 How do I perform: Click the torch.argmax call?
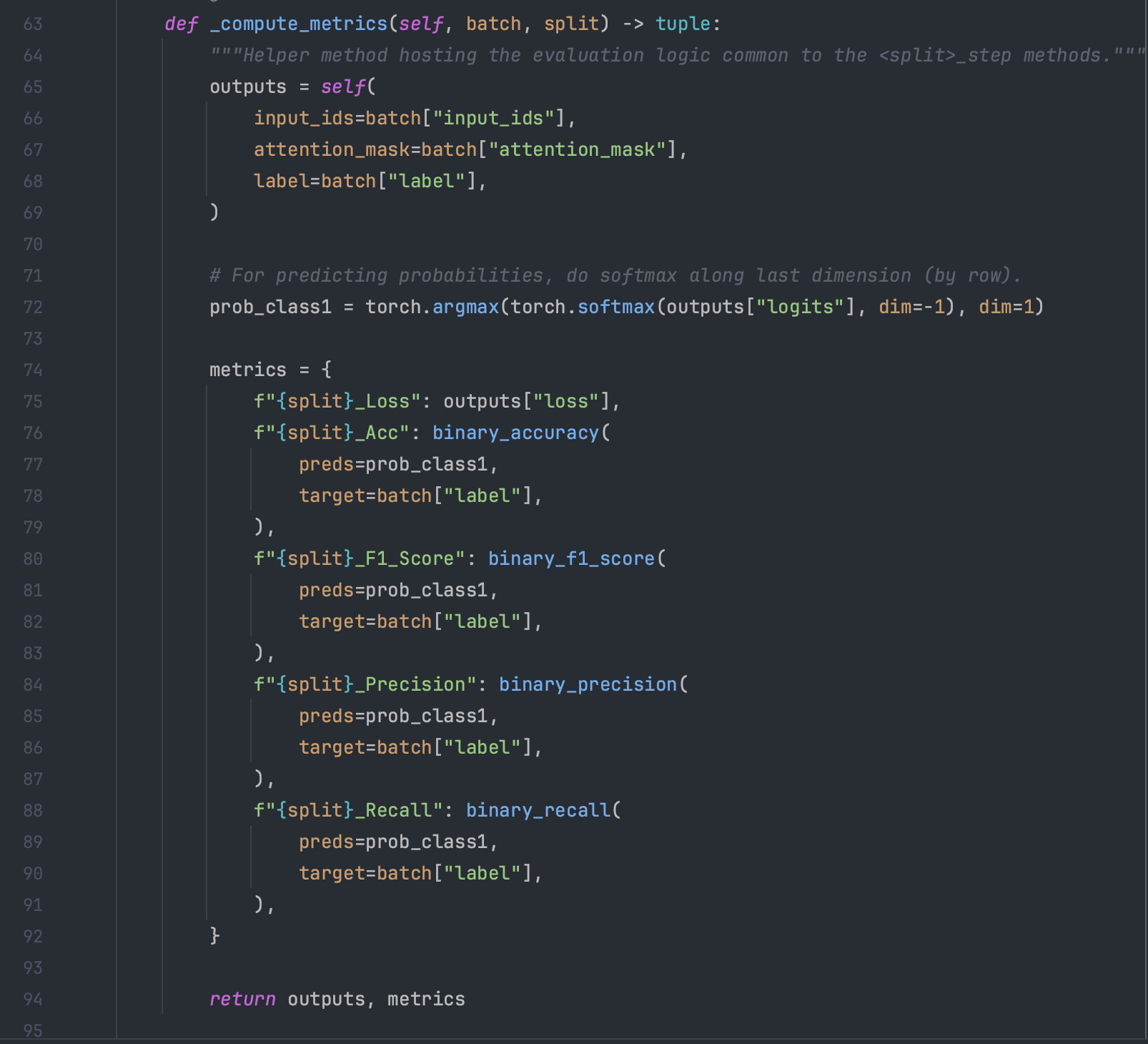[432, 307]
